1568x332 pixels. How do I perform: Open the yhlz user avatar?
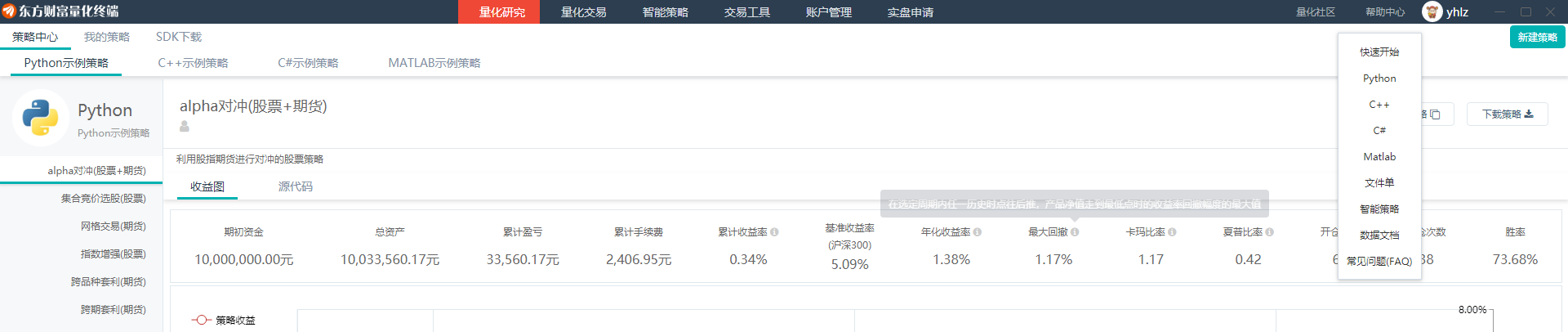(1432, 11)
